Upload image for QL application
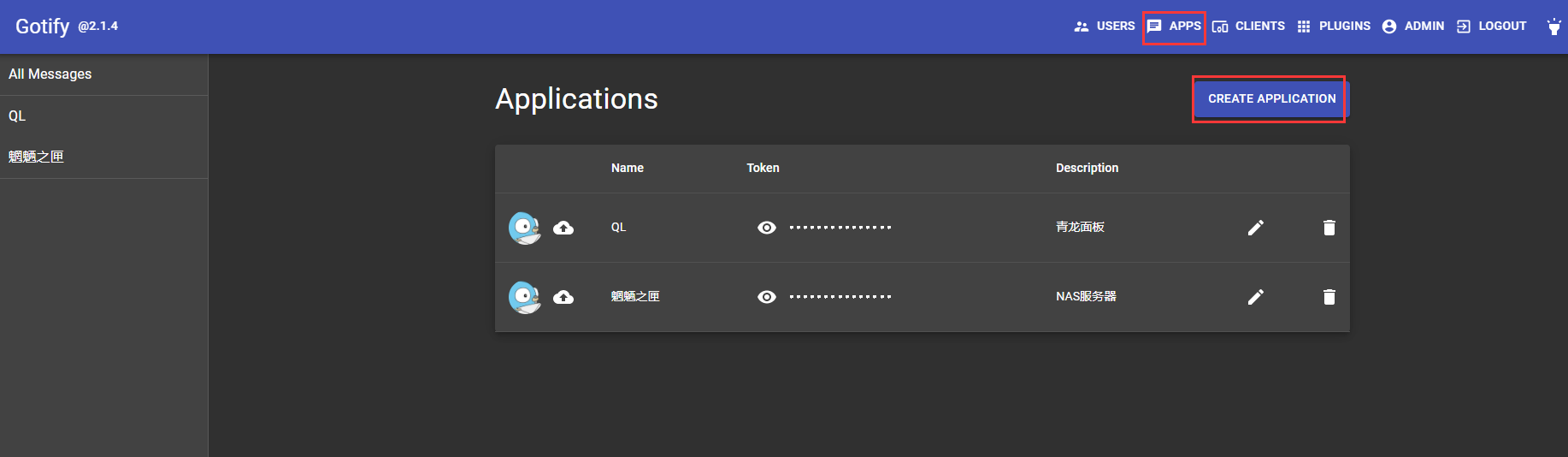This screenshot has height=457, width=1568. click(x=563, y=228)
